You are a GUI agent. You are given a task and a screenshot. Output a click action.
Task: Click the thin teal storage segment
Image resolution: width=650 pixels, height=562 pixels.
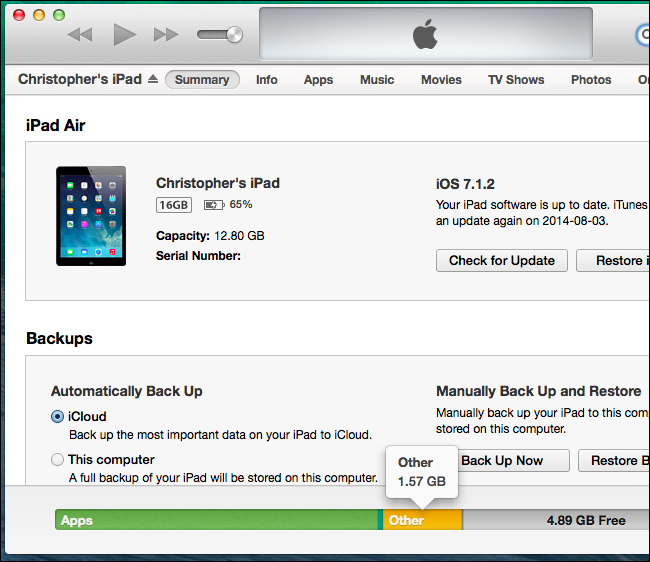click(x=380, y=520)
